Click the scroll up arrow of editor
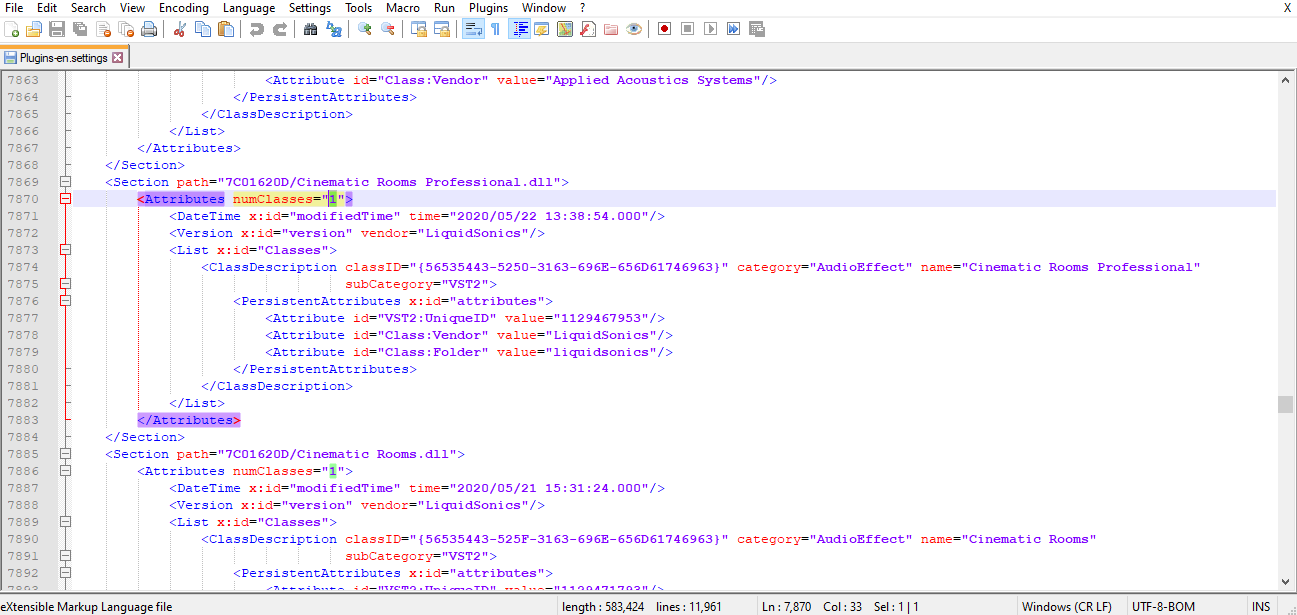The image size is (1297, 615). tap(1285, 79)
